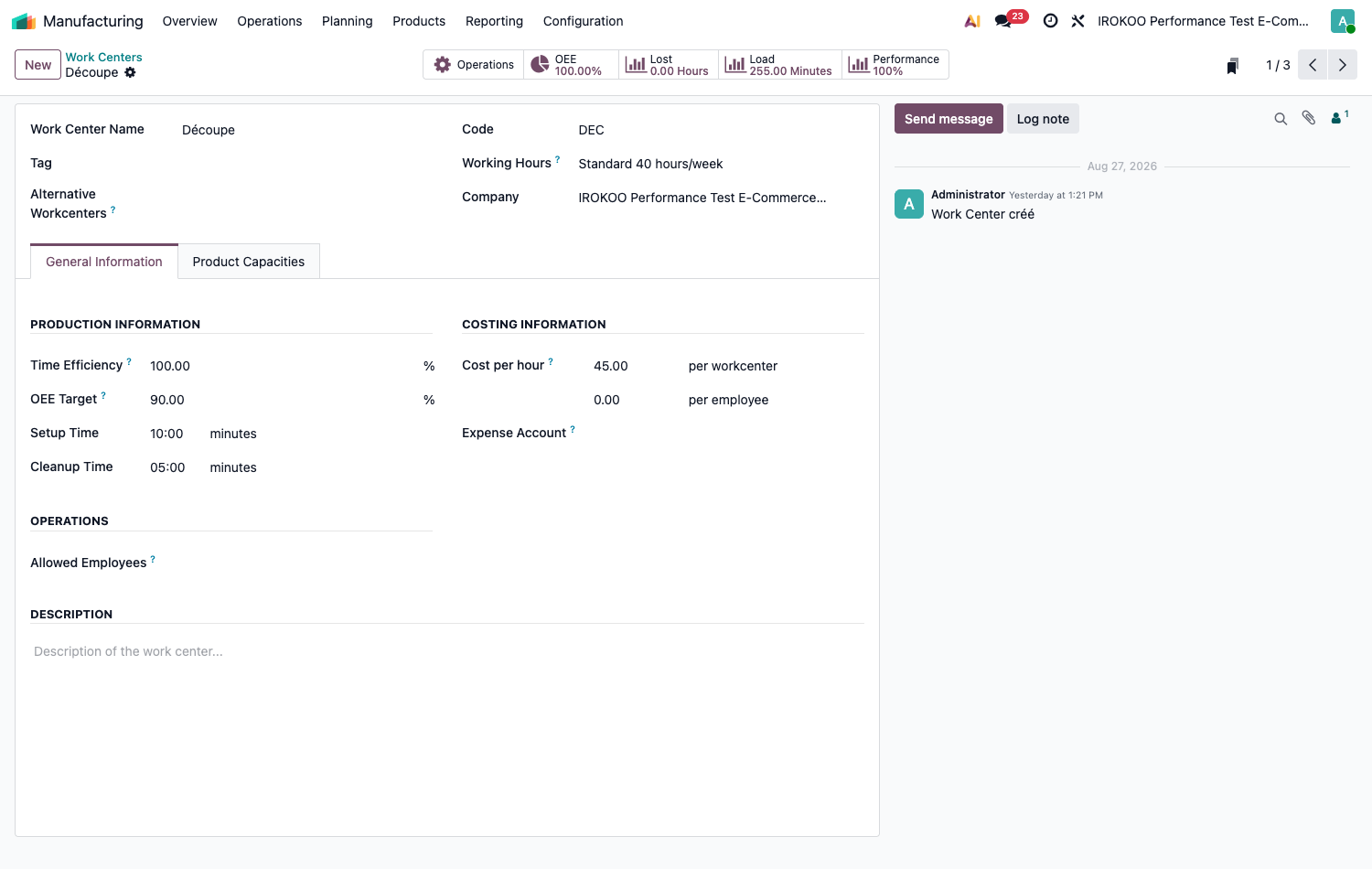Show followers via the person icon
The image size is (1372, 869).
pyautogui.click(x=1339, y=117)
